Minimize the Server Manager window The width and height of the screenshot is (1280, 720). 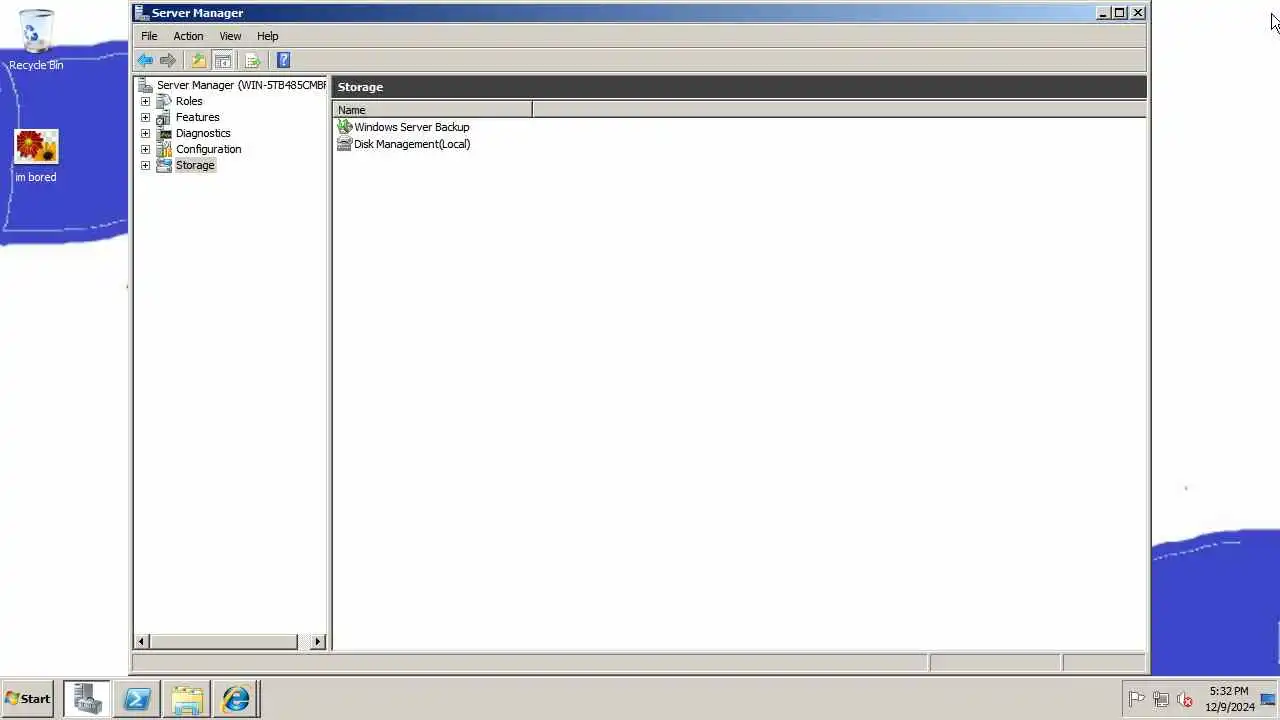pos(1103,13)
